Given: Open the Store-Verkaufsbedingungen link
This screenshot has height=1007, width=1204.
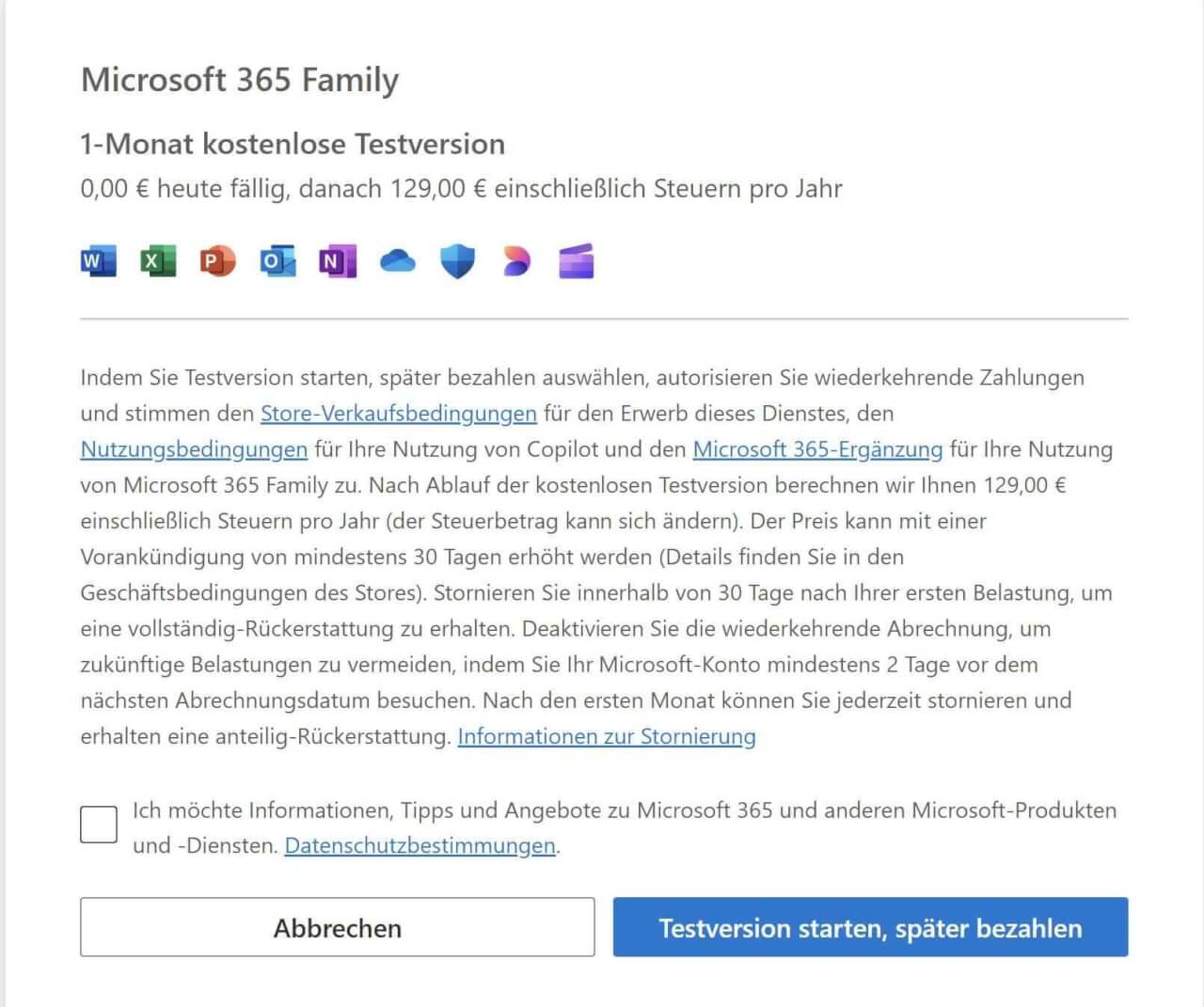Looking at the screenshot, I should (x=398, y=414).
